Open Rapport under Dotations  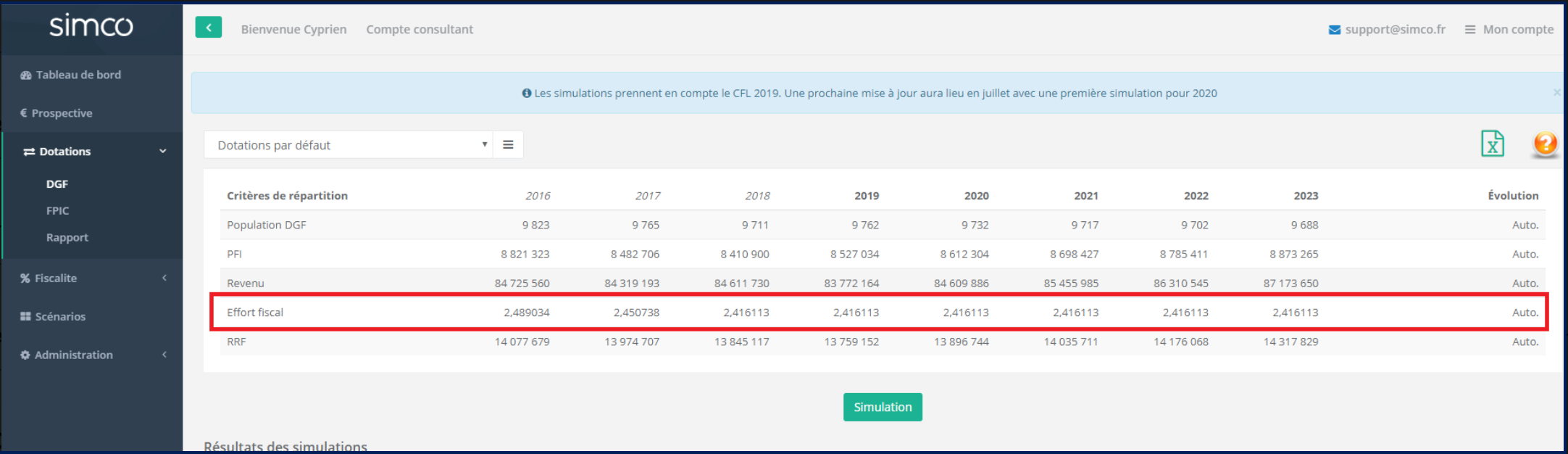(x=67, y=238)
